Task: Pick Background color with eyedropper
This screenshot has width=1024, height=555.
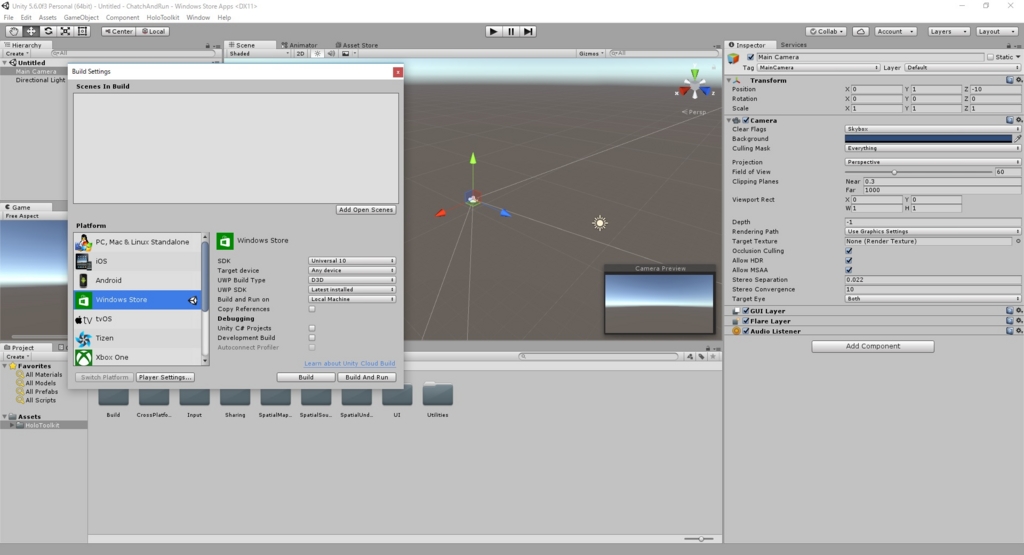Action: click(1017, 138)
